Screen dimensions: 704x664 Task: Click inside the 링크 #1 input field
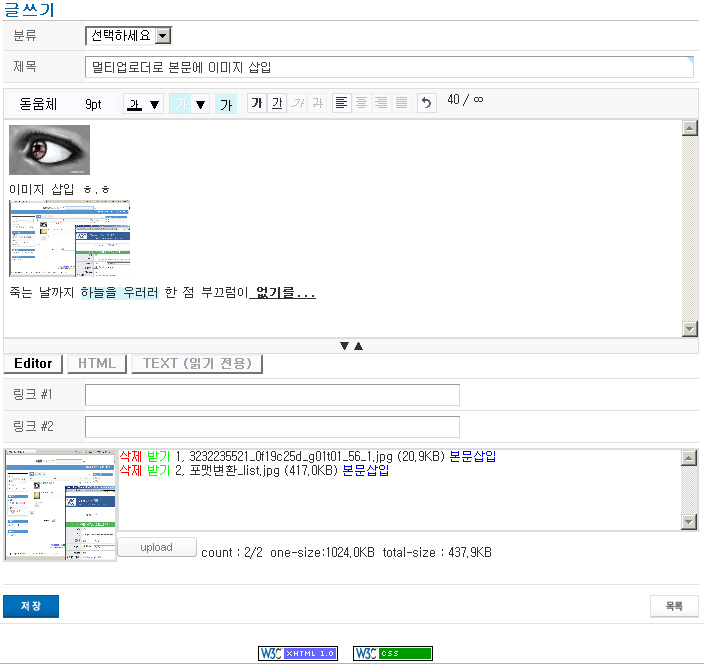[x=272, y=395]
